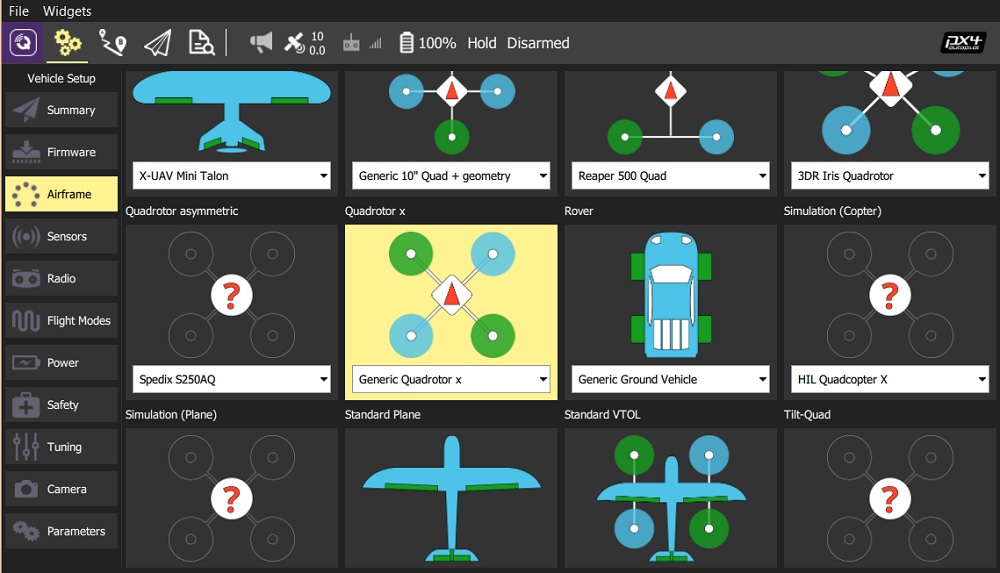Select the Rover airframe image
1000x573 pixels.
click(x=670, y=295)
